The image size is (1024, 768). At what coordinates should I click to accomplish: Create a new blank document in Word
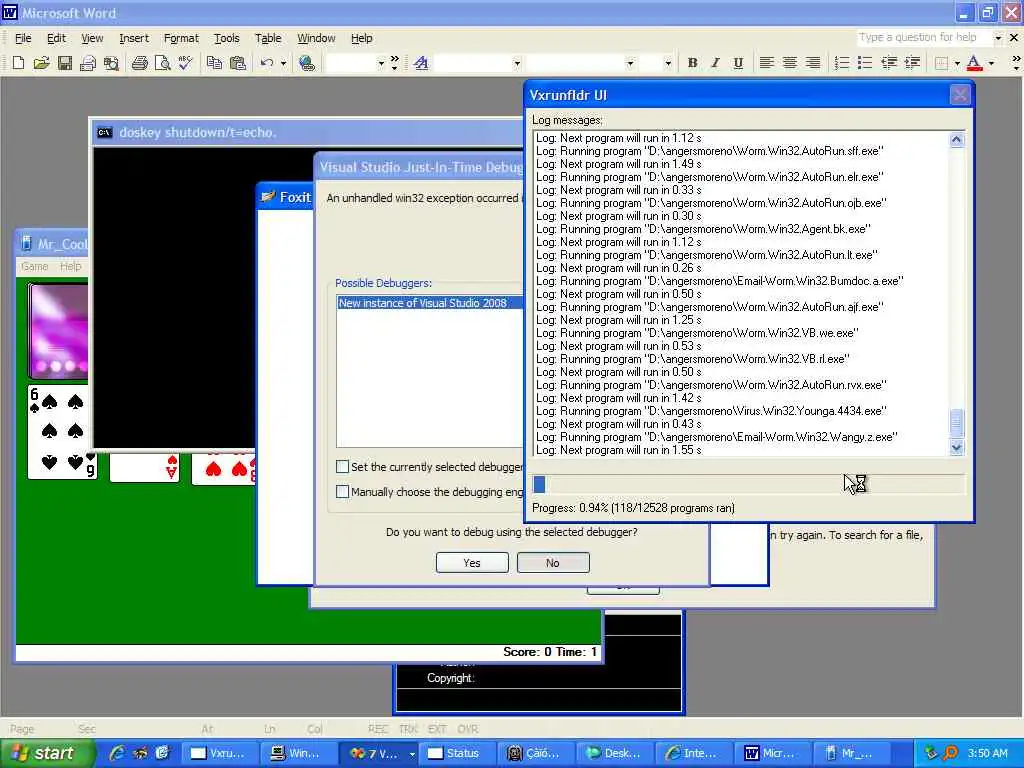pos(18,63)
